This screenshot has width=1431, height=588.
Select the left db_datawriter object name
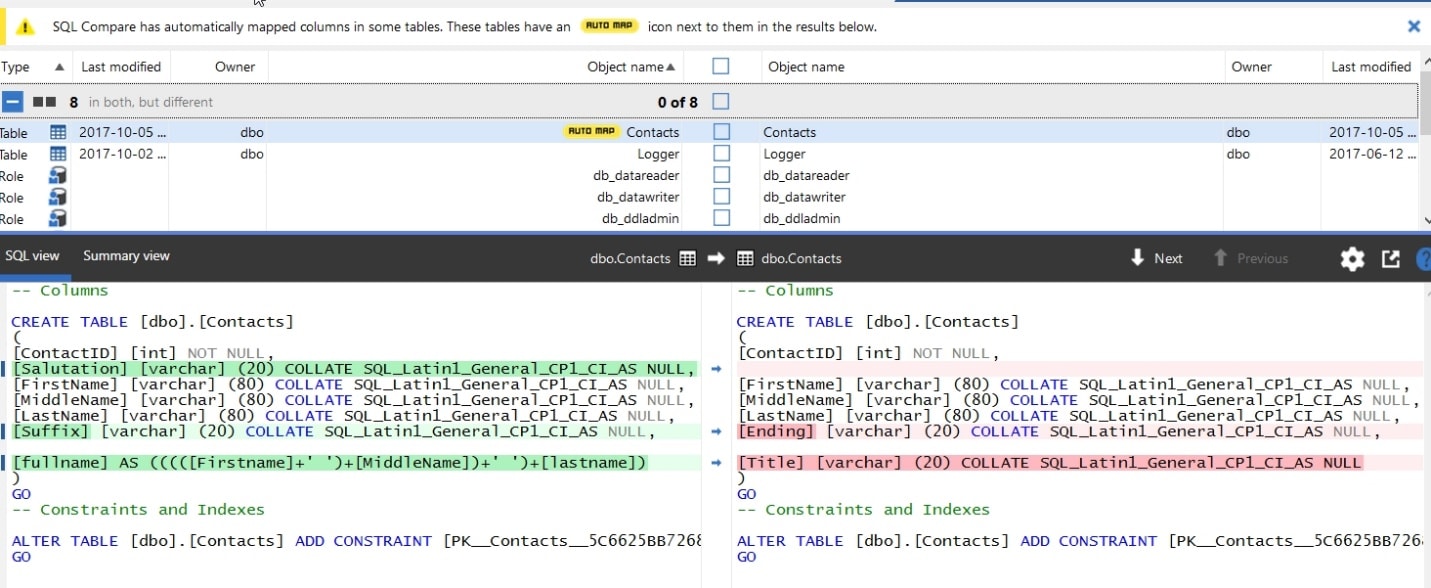tap(638, 197)
